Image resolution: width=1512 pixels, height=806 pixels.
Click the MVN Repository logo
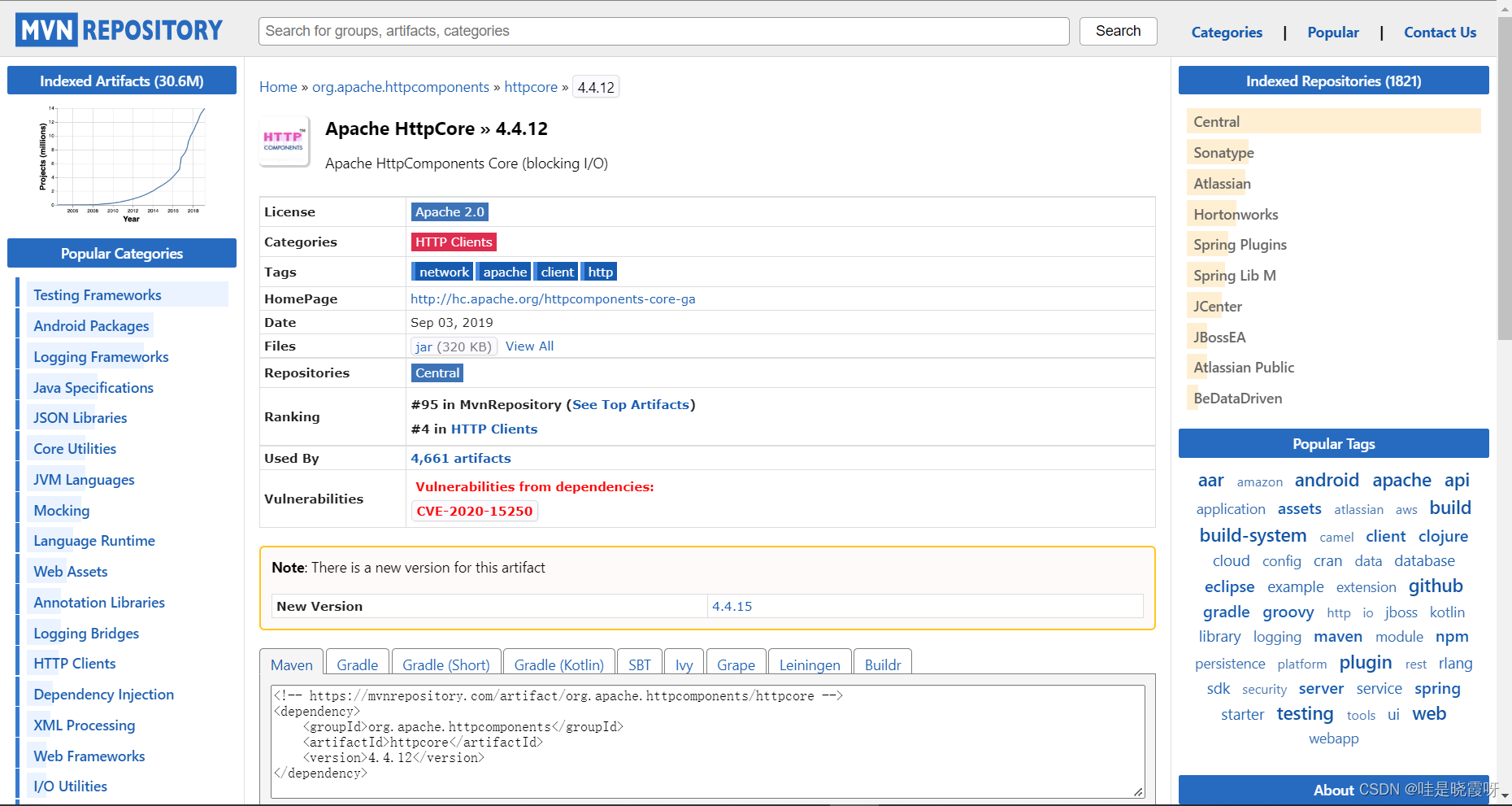tap(119, 30)
